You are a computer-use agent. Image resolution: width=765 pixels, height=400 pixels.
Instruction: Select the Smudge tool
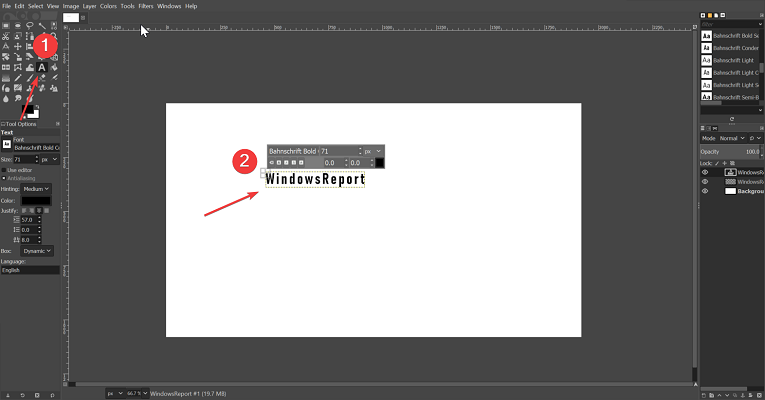point(18,99)
